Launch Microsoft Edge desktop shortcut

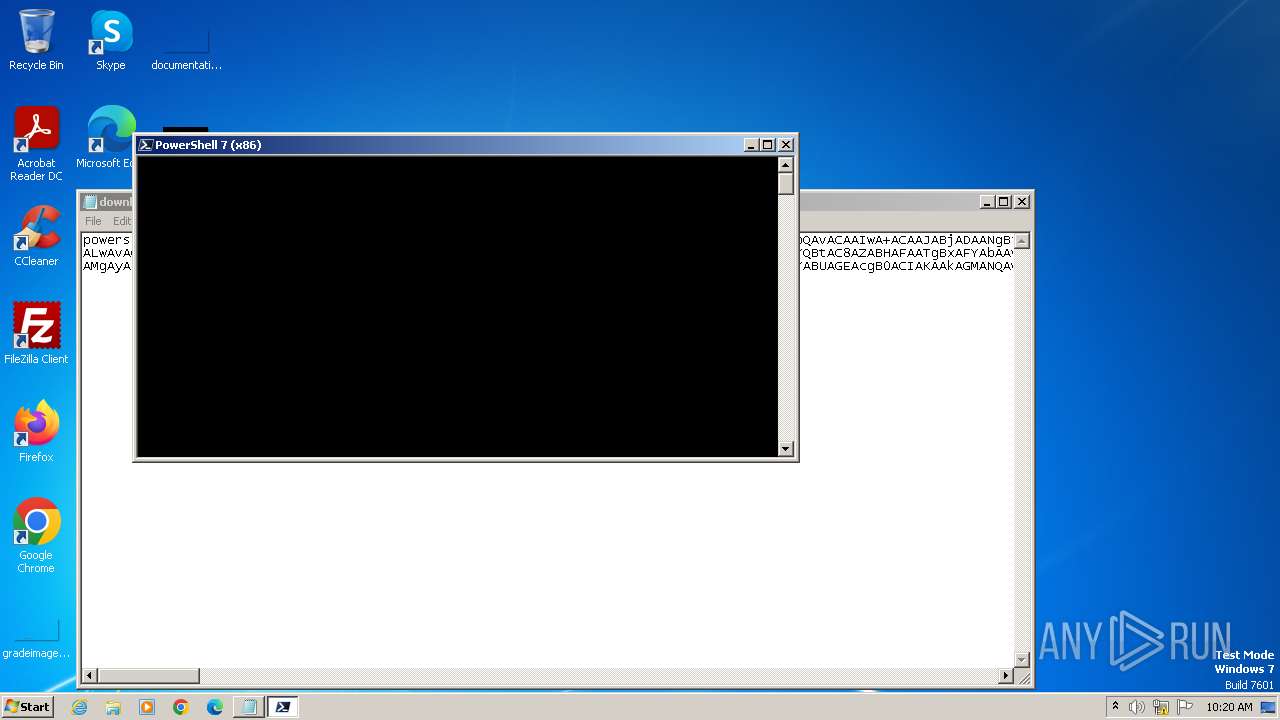click(108, 138)
